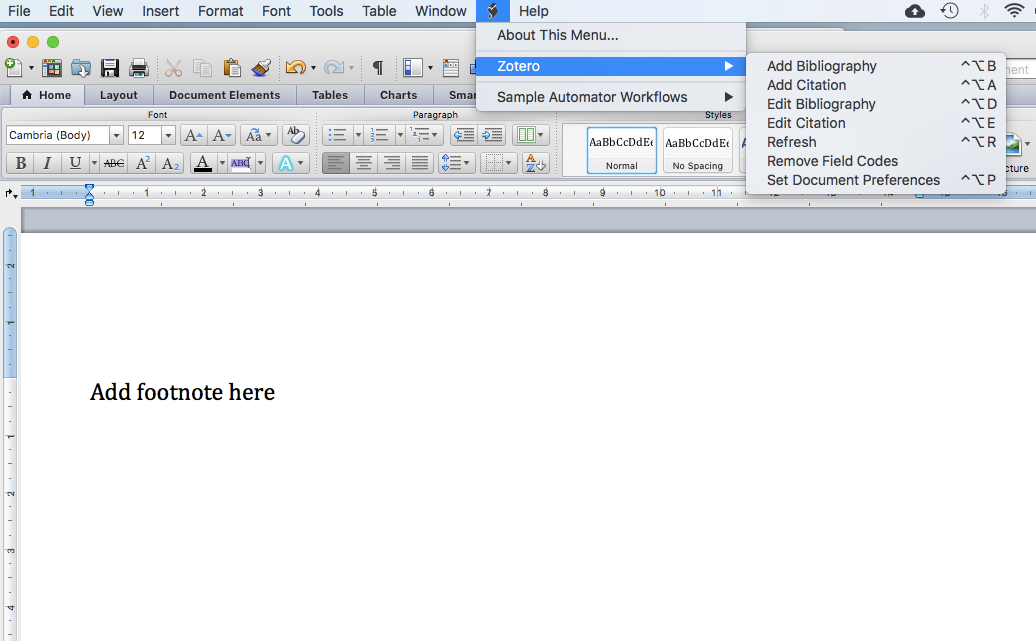Image resolution: width=1036 pixels, height=641 pixels.
Task: Apply font color swatch
Action: 203,163
